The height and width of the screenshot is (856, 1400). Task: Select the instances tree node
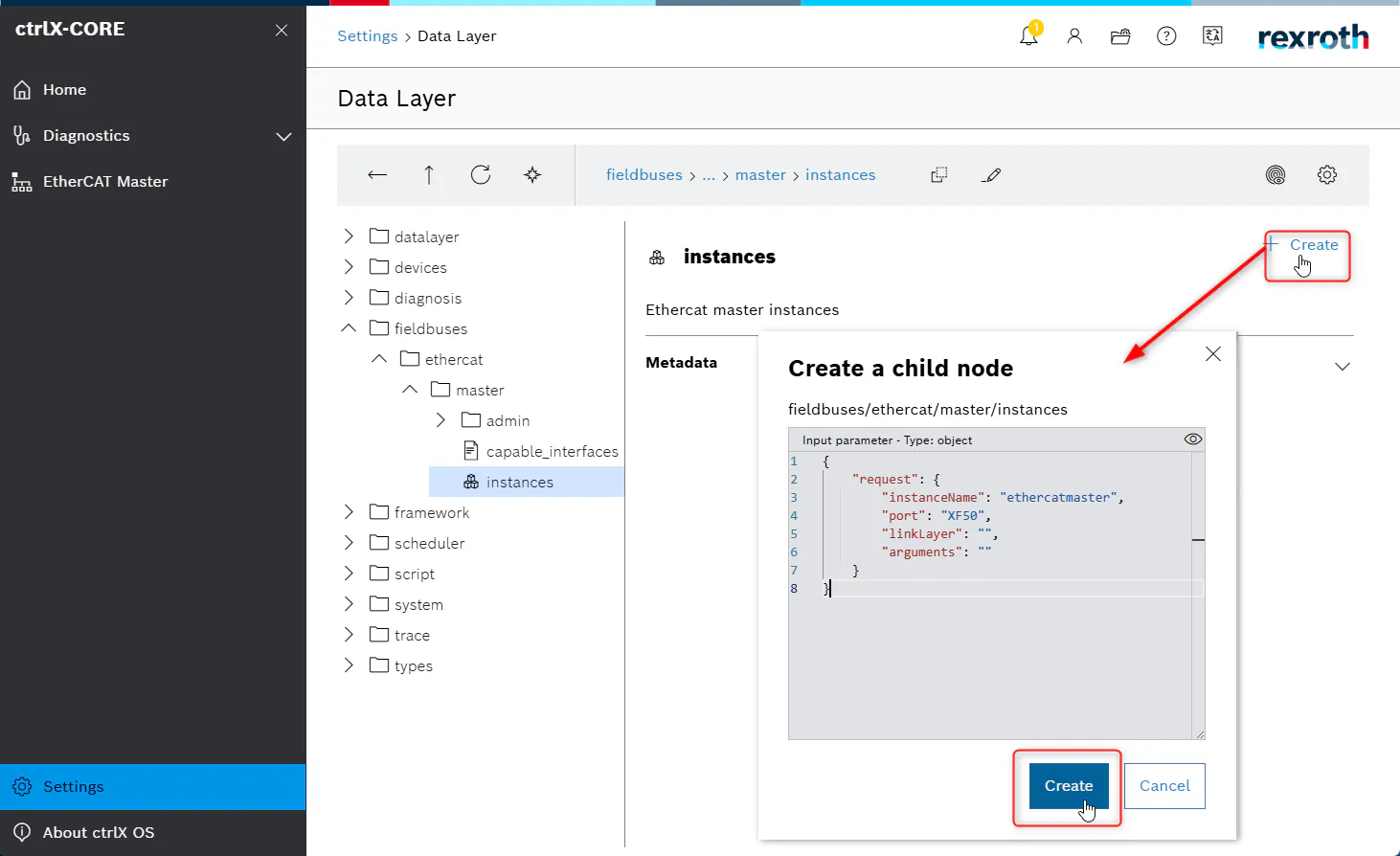pos(527,482)
